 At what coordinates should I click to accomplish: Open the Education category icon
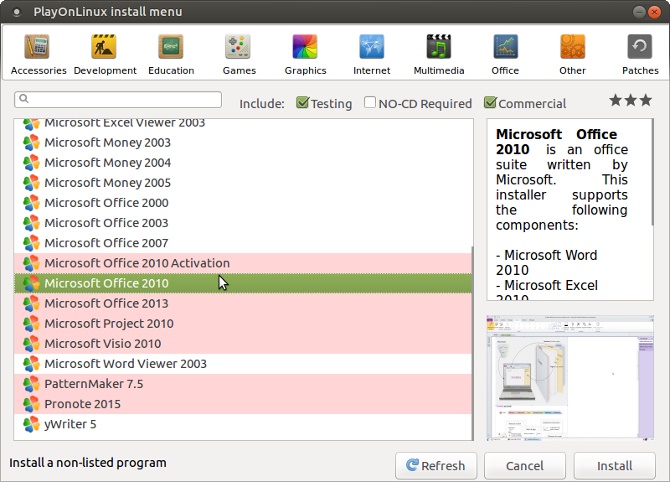click(171, 47)
